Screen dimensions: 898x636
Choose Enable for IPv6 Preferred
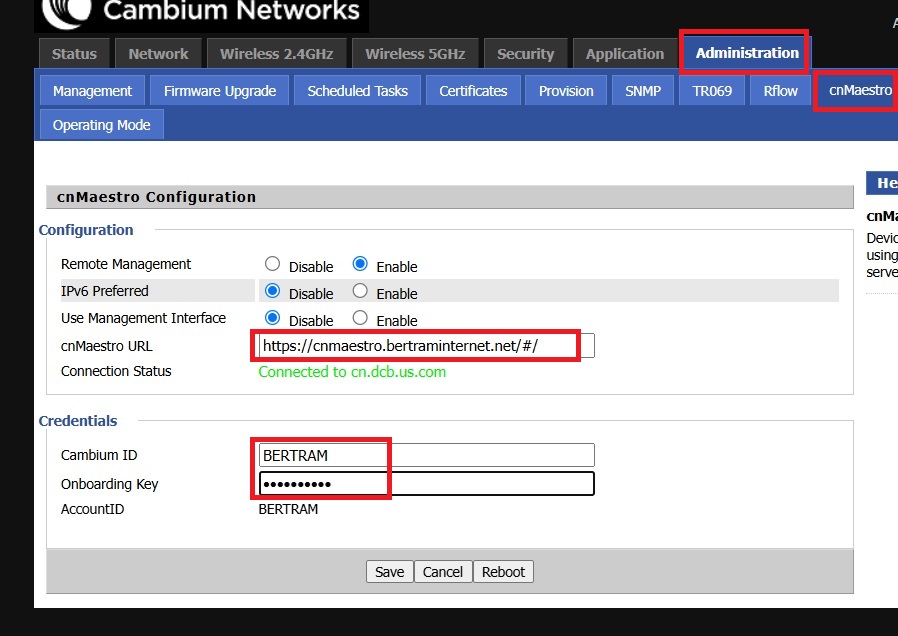click(x=360, y=292)
